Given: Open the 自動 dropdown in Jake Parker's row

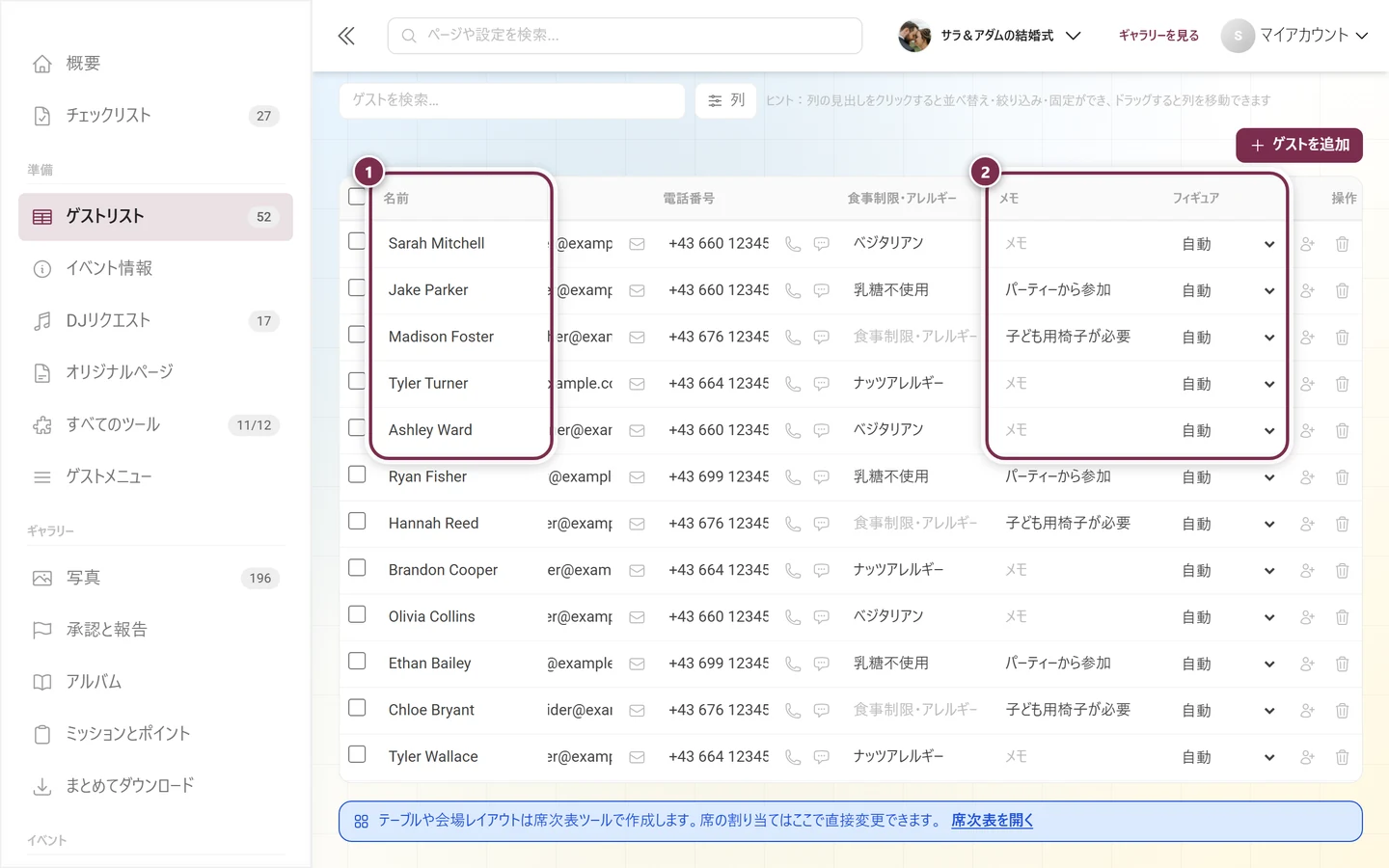Looking at the screenshot, I should coord(1228,291).
